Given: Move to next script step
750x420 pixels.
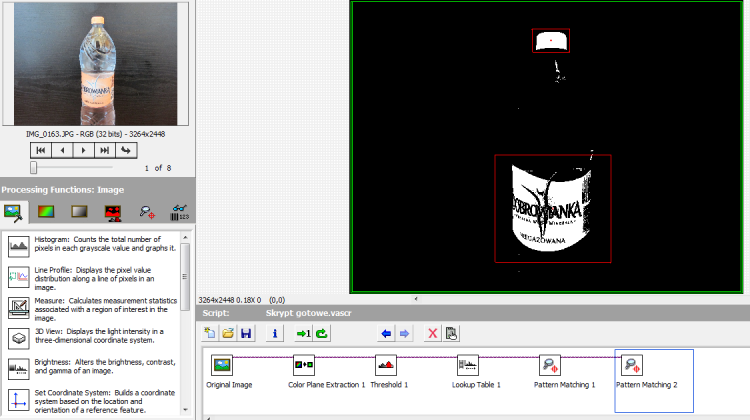Looking at the screenshot, I should (404, 333).
